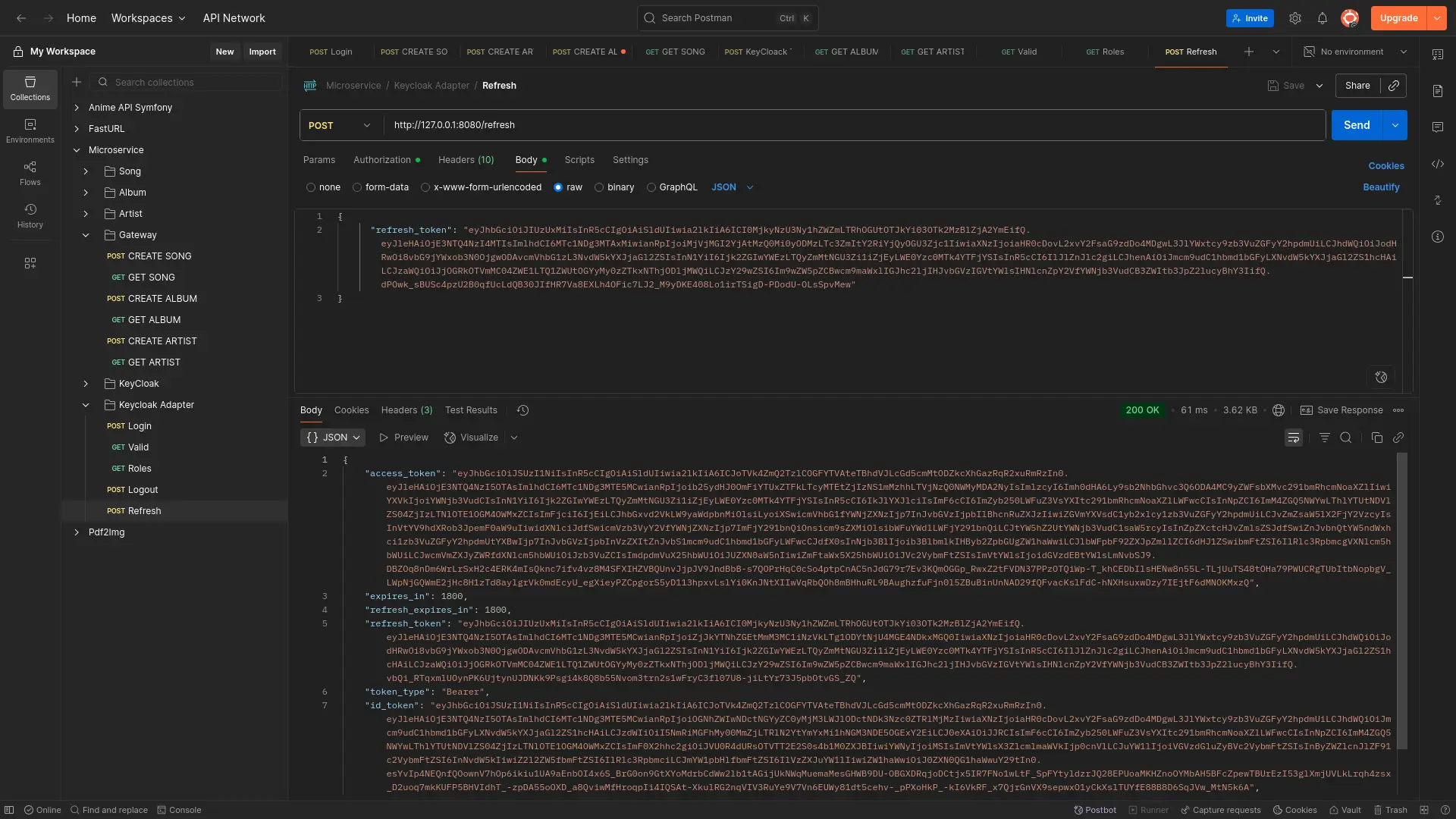This screenshot has width=1456, height=819.
Task: Open response history clock icon
Action: [x=523, y=410]
